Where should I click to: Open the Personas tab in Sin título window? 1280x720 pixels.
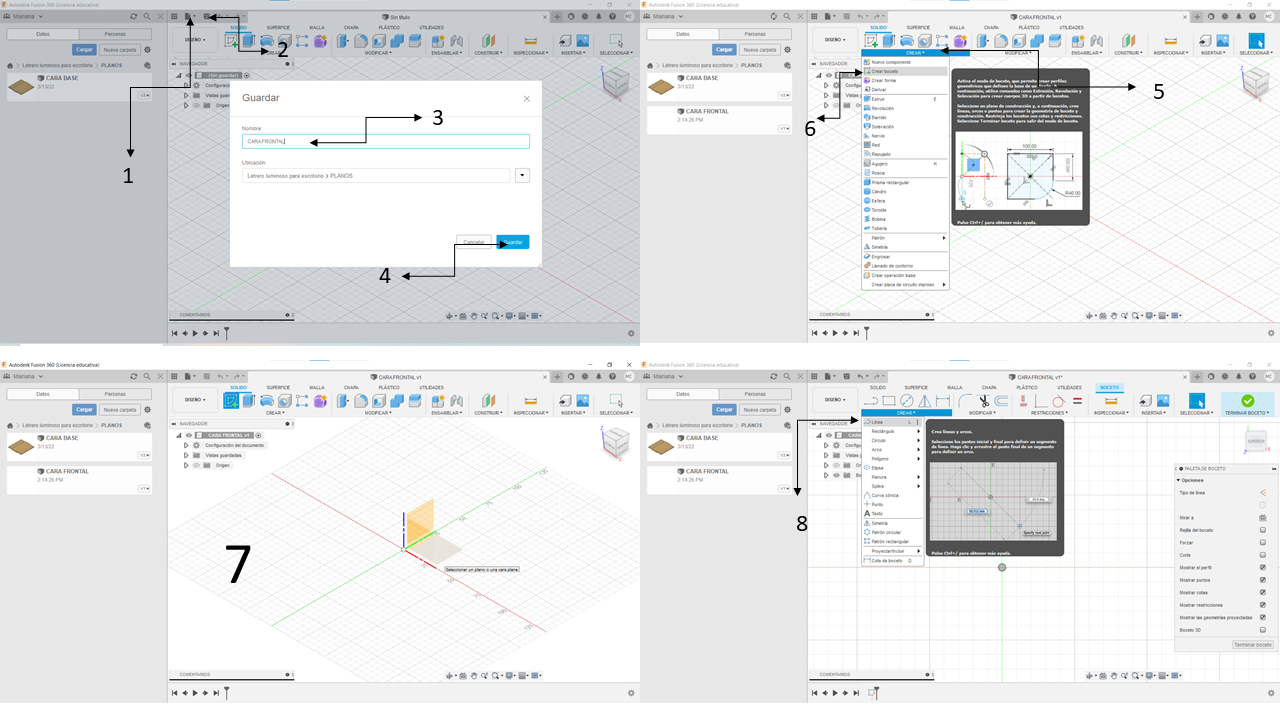tap(115, 34)
